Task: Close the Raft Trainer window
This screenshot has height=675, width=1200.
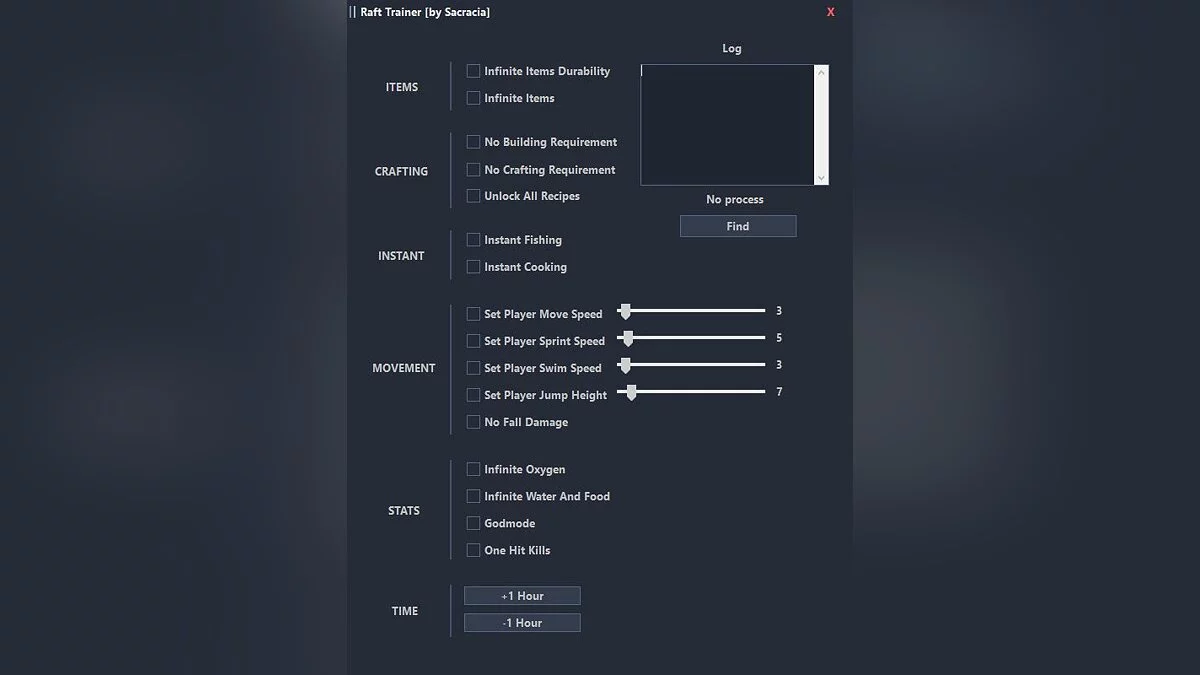Action: coord(830,12)
